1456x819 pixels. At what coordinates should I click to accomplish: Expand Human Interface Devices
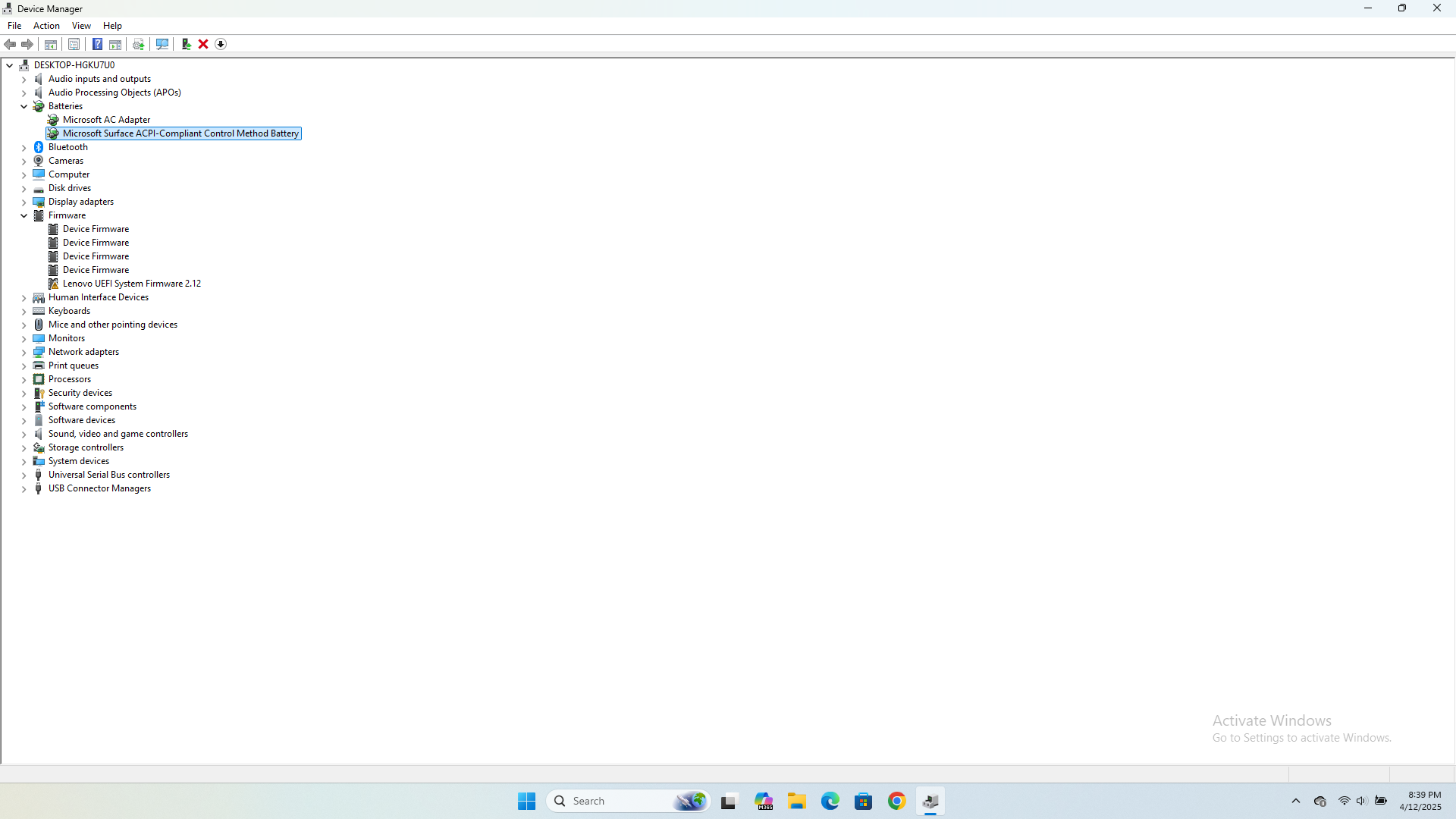point(24,297)
